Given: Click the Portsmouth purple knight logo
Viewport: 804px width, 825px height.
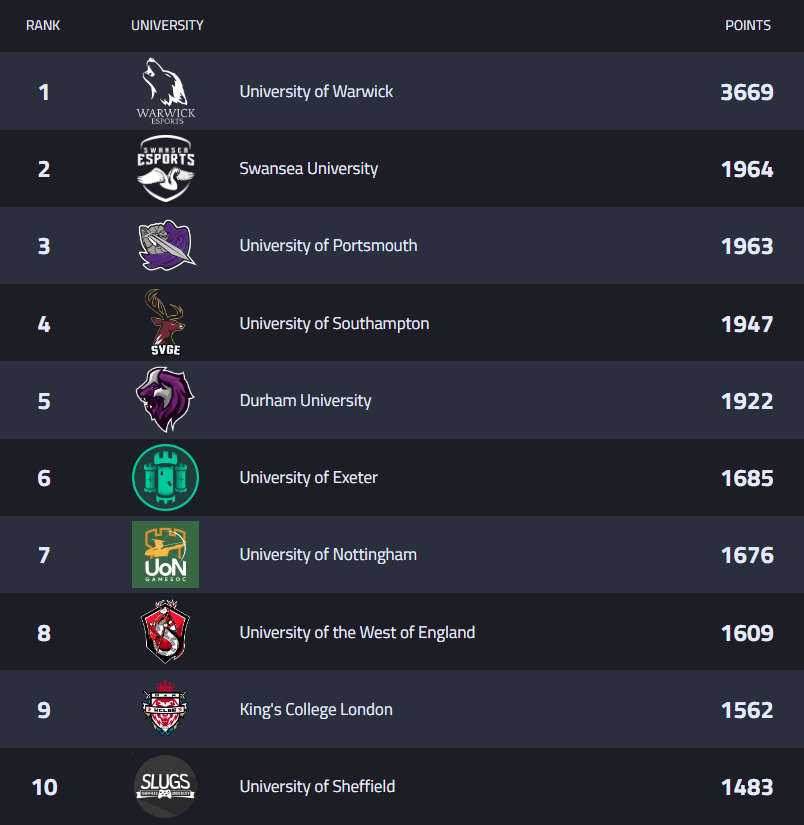Looking at the screenshot, I should tap(166, 246).
